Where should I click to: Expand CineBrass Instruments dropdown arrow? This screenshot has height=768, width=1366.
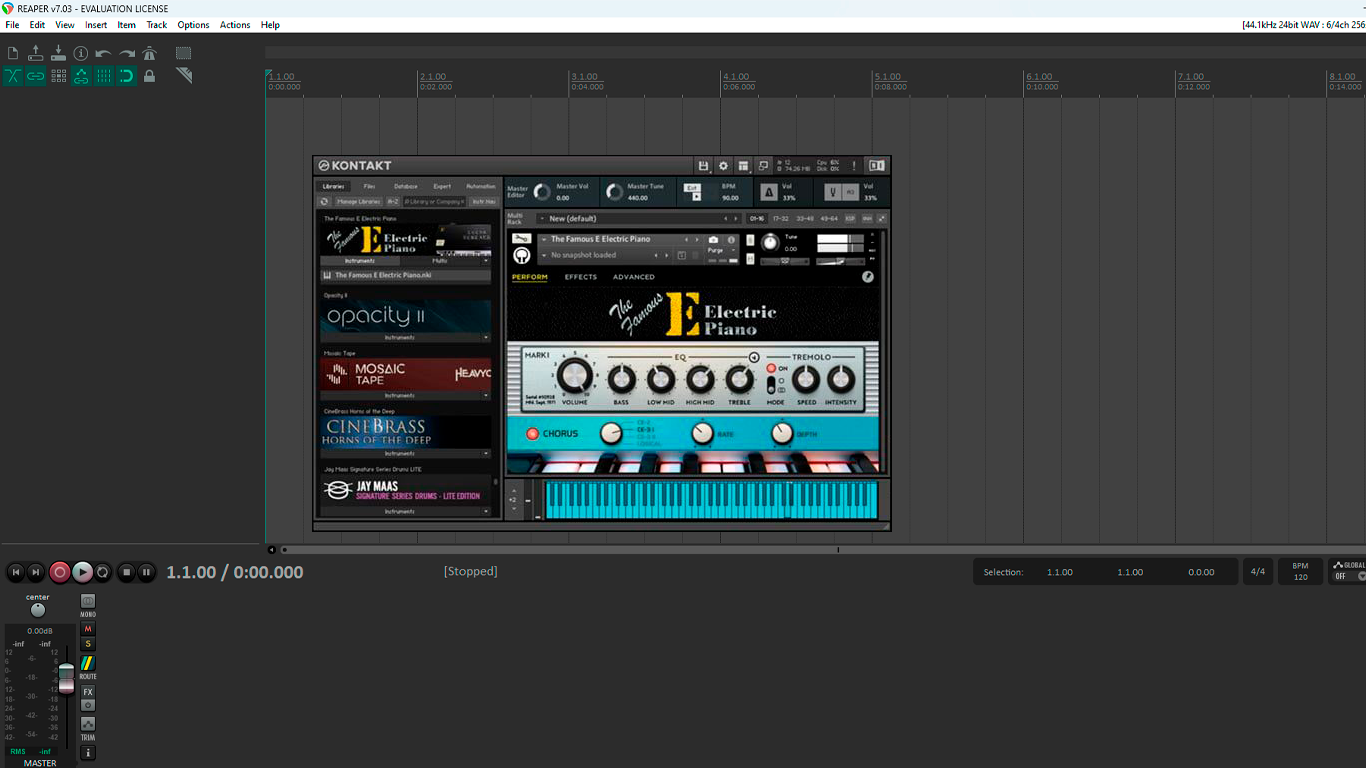pos(486,454)
